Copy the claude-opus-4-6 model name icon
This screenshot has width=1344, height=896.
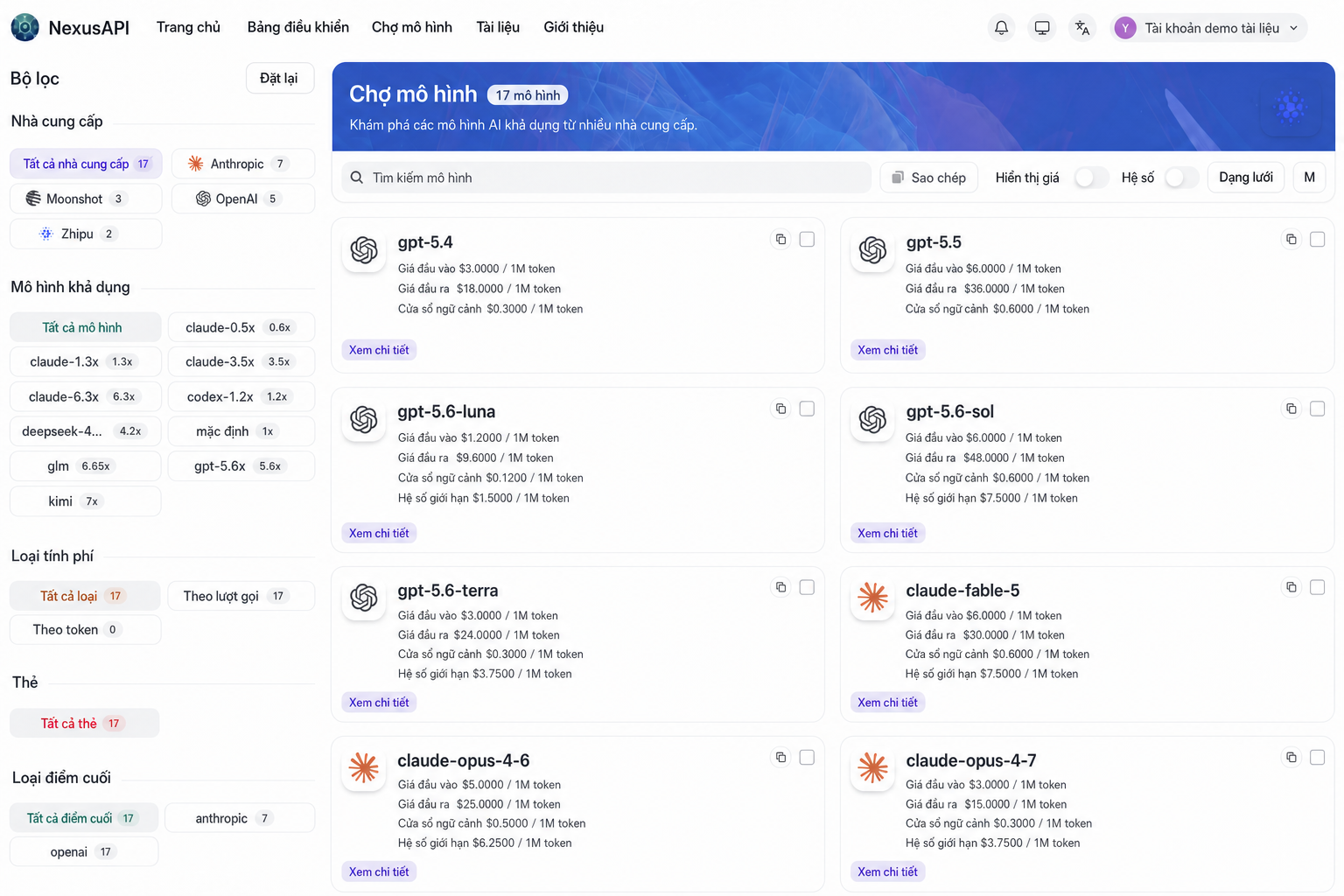(x=780, y=757)
